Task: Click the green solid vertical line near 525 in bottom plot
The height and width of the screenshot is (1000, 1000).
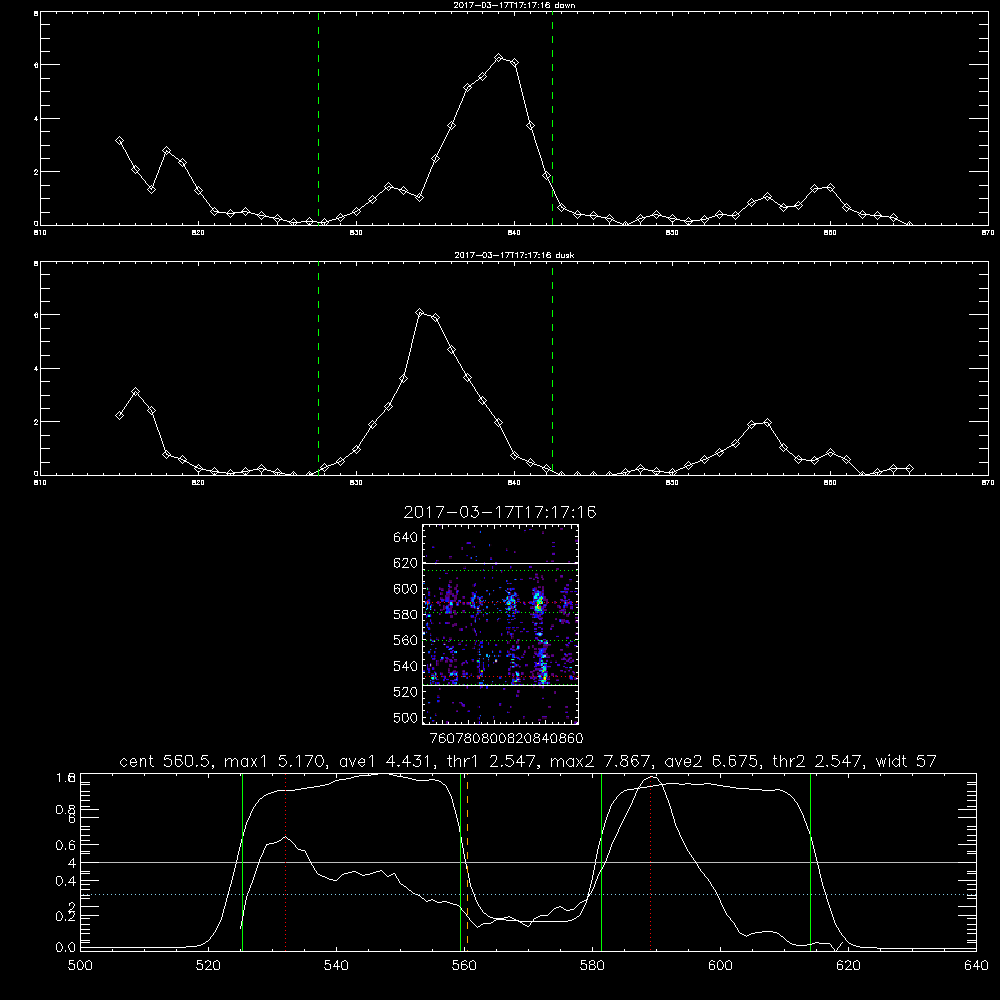Action: coord(242,862)
